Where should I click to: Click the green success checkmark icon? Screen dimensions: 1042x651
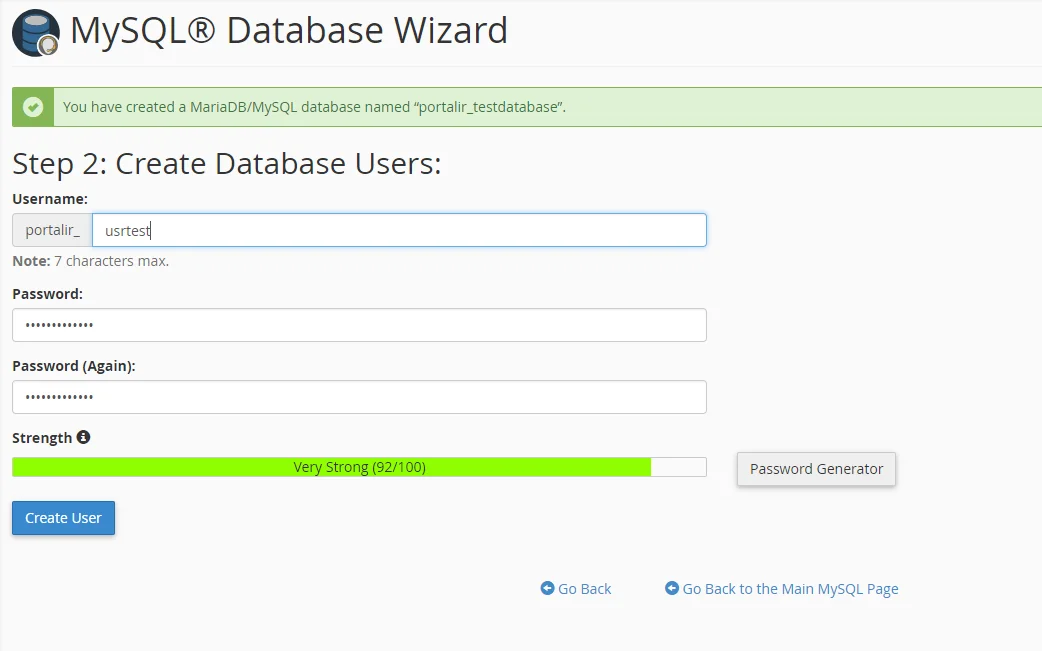[33, 107]
